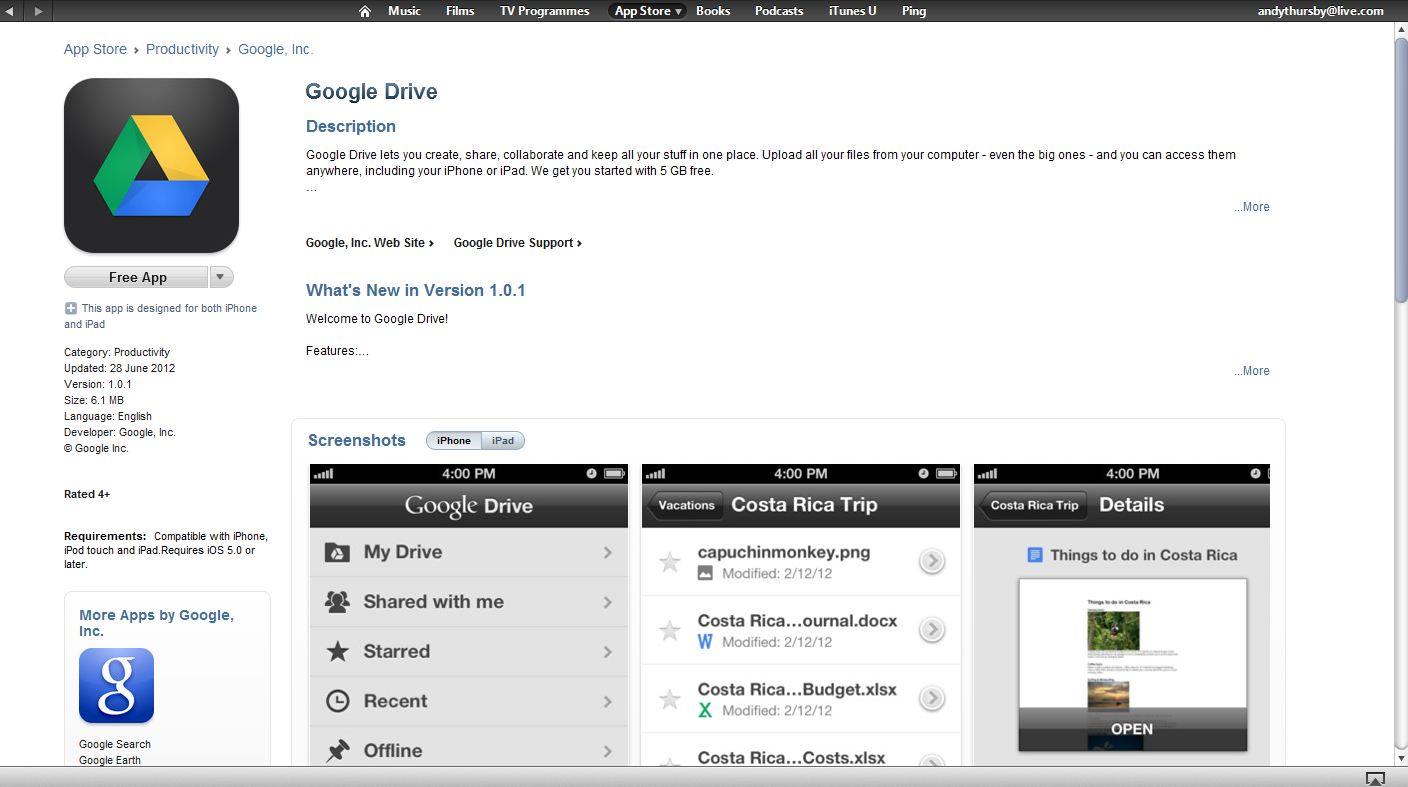The image size is (1408, 787).
Task: Open the Books tab
Action: click(713, 11)
